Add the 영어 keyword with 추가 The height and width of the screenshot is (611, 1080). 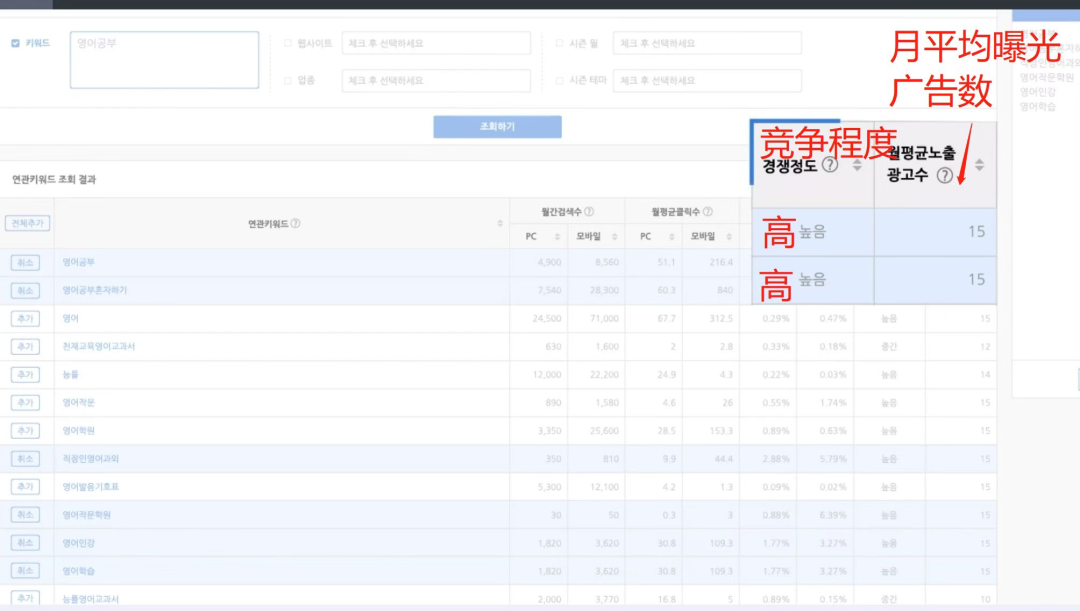(x=25, y=318)
